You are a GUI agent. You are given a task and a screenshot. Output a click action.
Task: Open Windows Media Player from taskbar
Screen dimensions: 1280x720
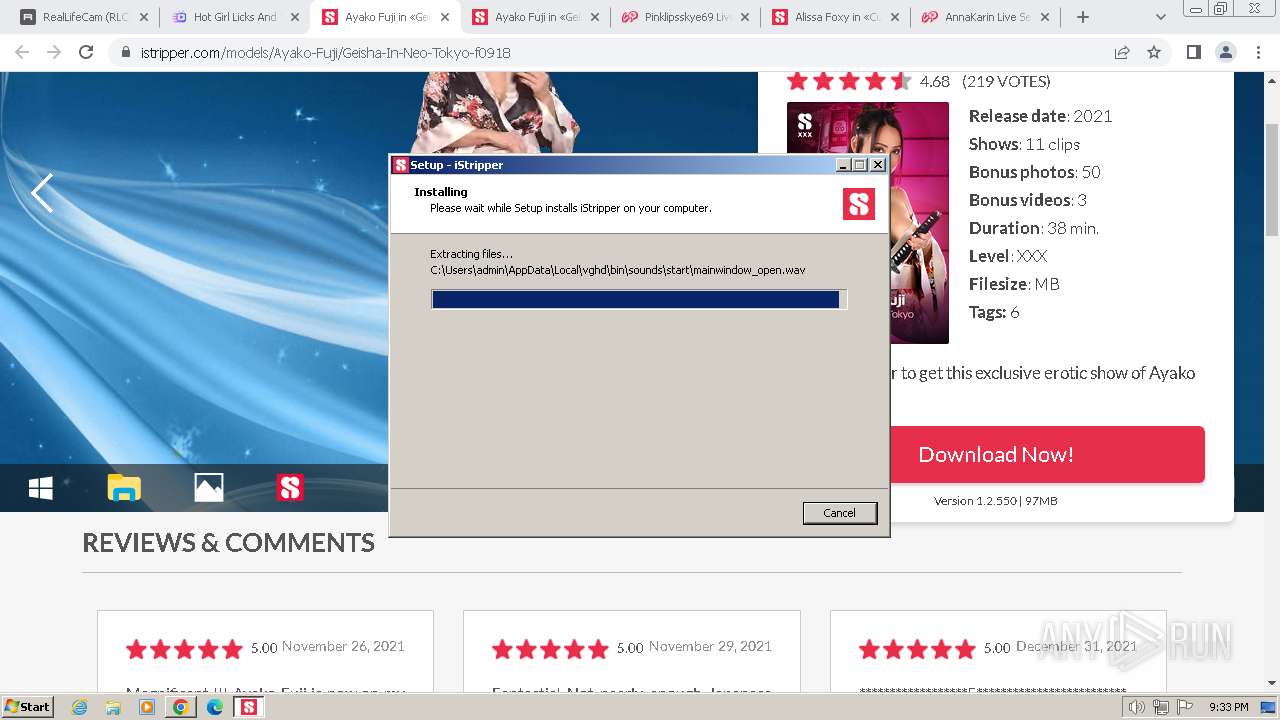click(147, 707)
